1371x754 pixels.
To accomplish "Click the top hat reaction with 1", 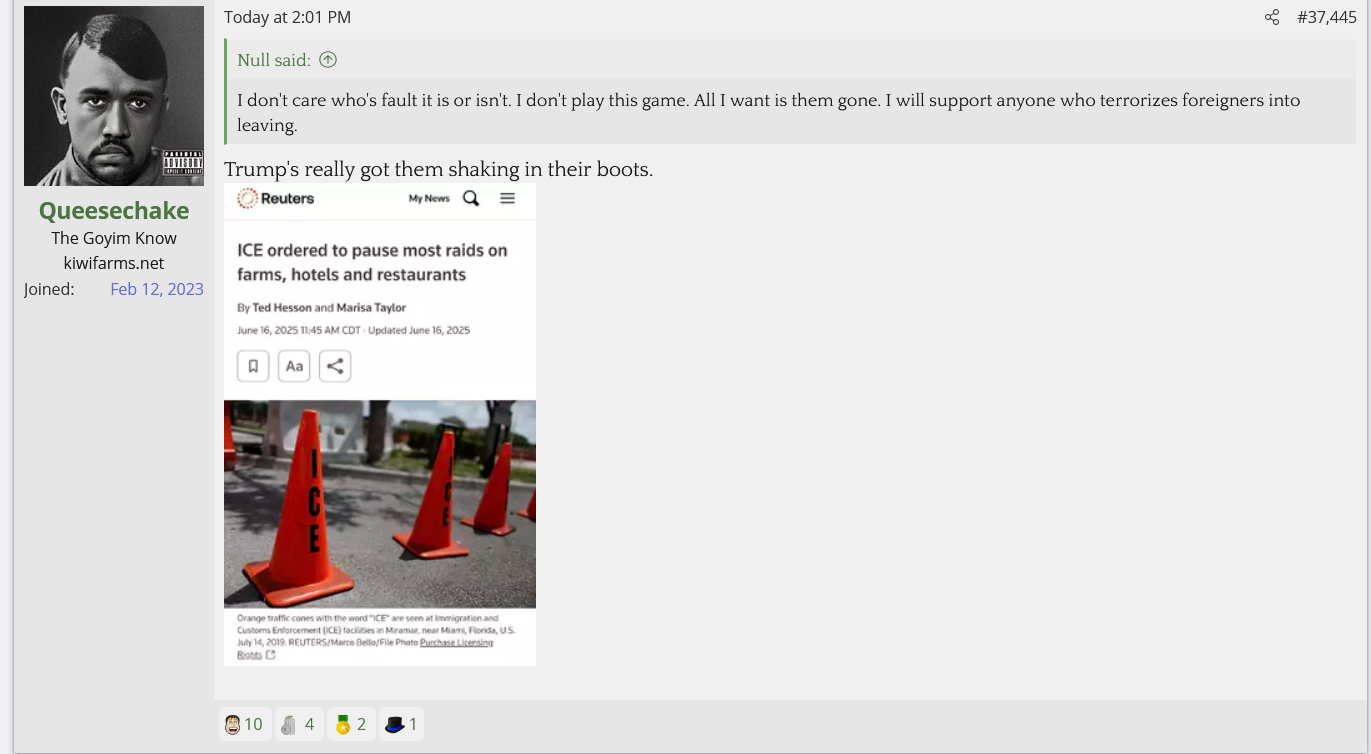I will coord(400,724).
